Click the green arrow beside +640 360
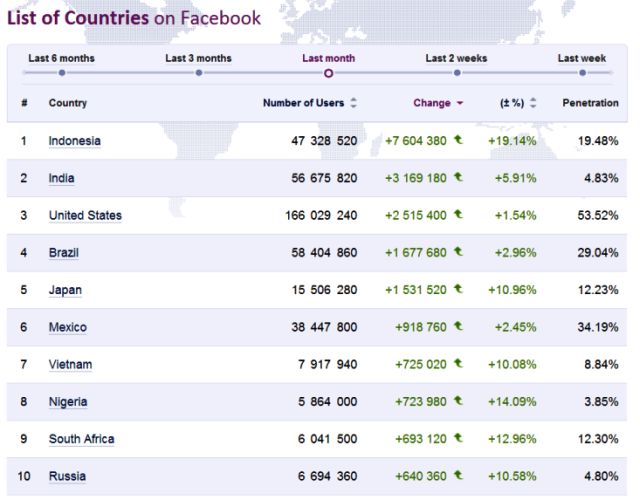This screenshot has height=500, width=640. point(458,476)
